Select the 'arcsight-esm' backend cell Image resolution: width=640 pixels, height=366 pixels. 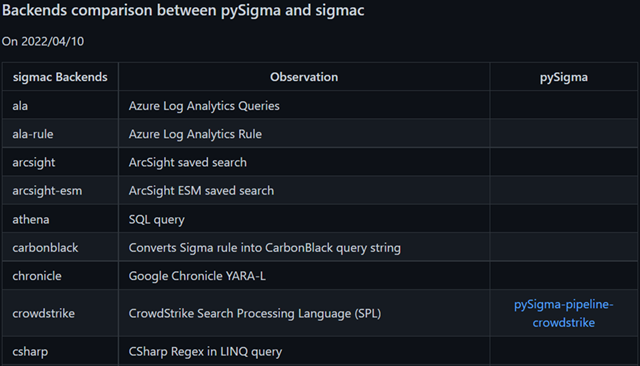click(x=60, y=191)
